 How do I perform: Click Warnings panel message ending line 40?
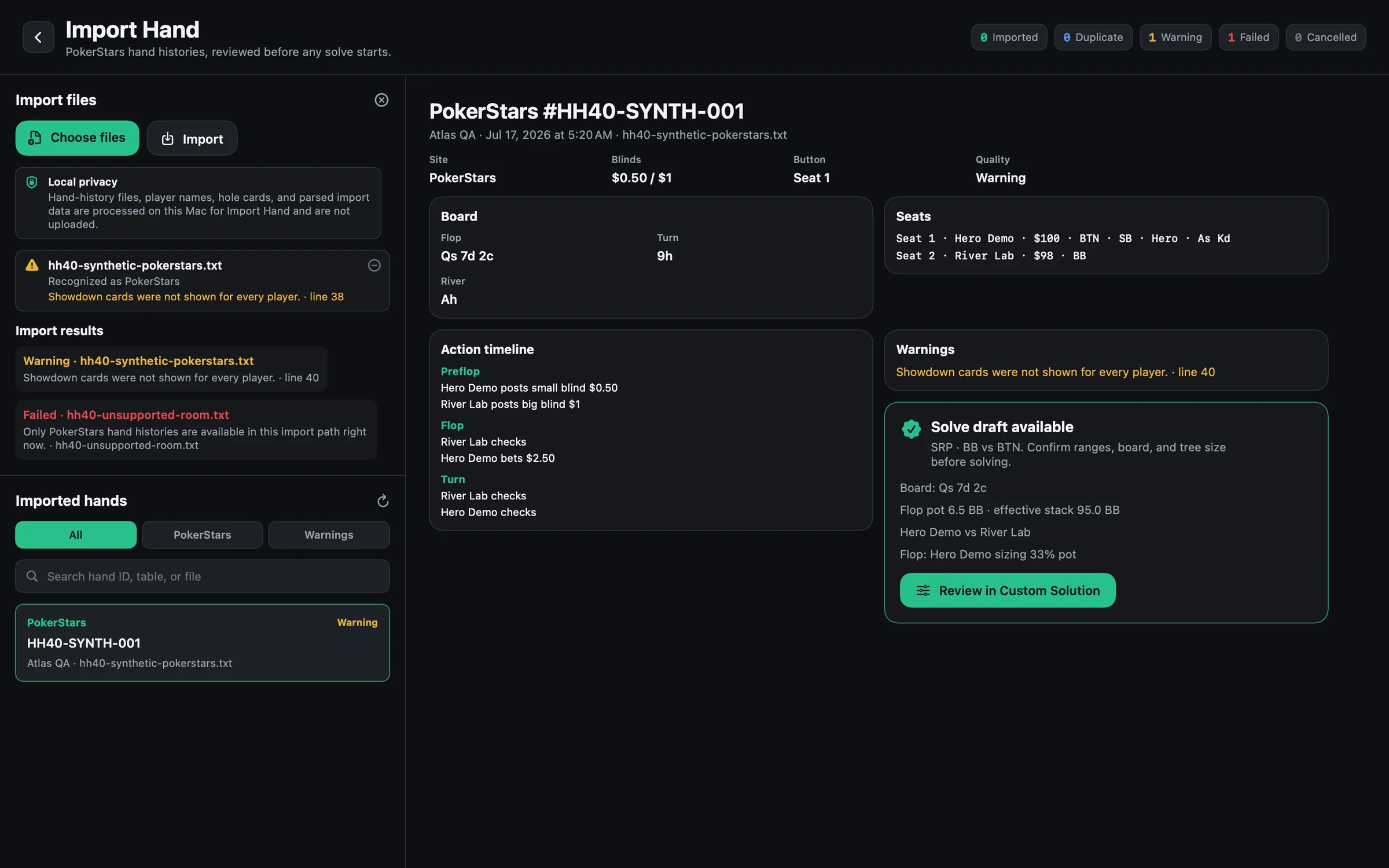pos(1055,372)
